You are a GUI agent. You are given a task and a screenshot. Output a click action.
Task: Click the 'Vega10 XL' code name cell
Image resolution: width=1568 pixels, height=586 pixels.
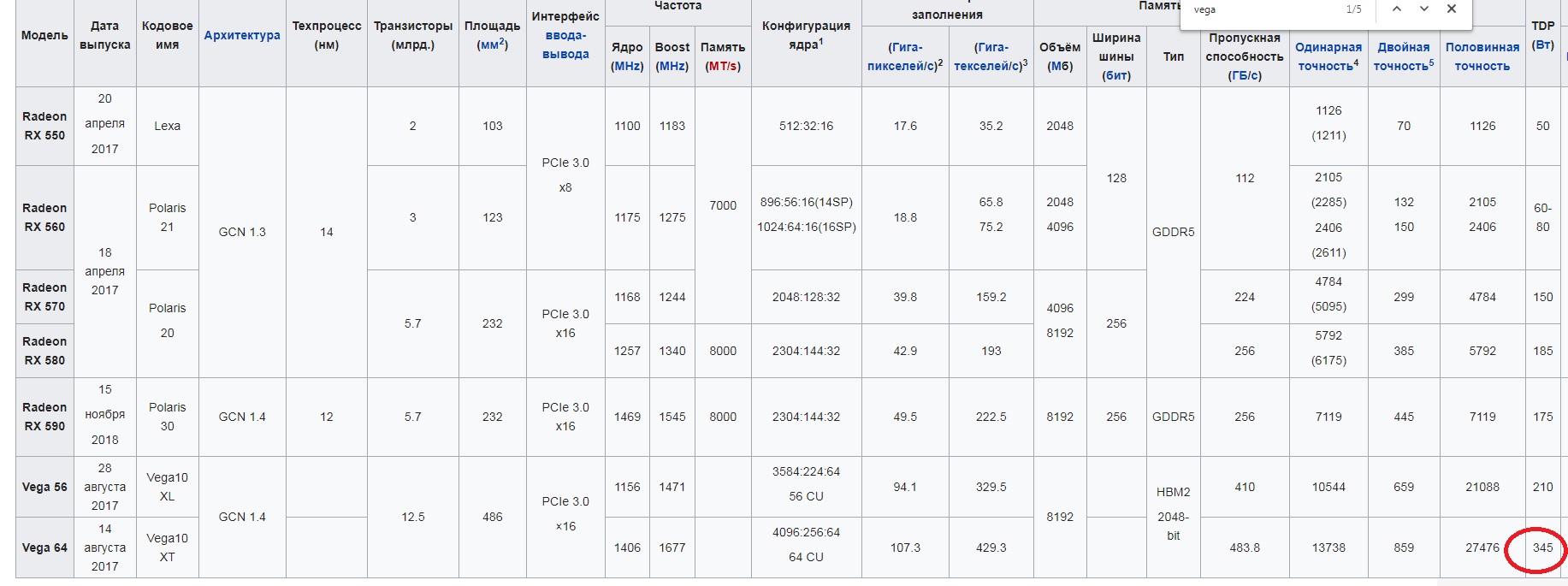[167, 487]
